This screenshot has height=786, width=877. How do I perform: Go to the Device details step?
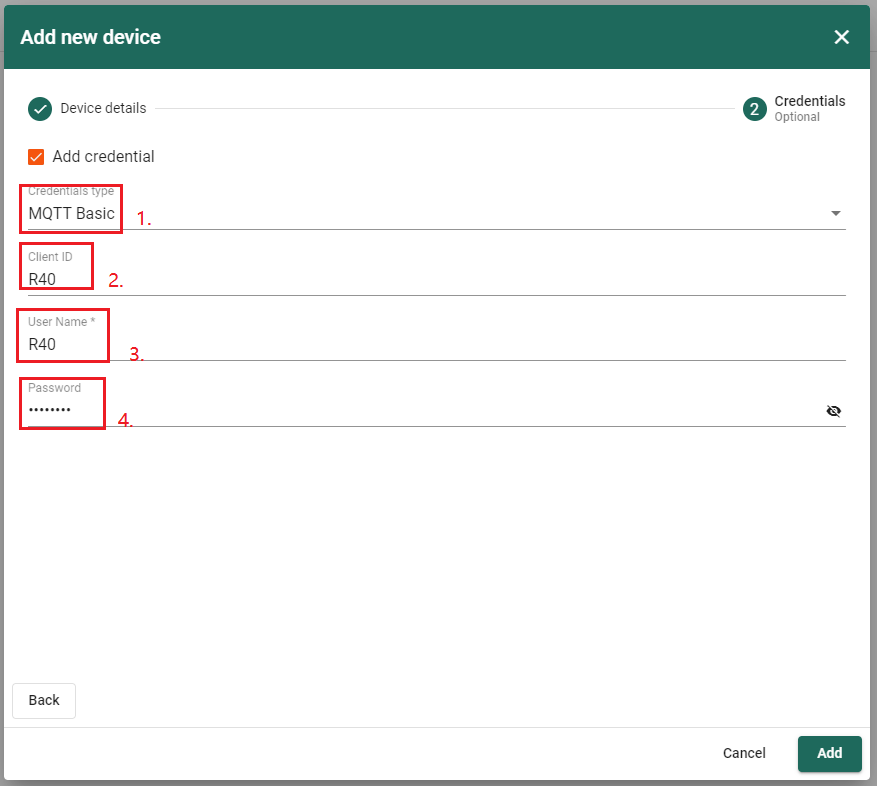pyautogui.click(x=103, y=108)
